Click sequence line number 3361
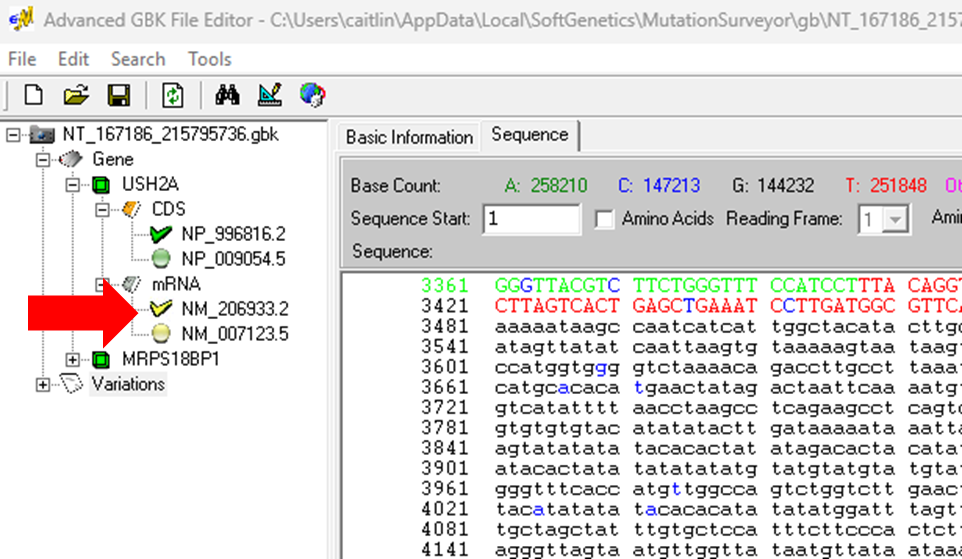 [x=445, y=285]
